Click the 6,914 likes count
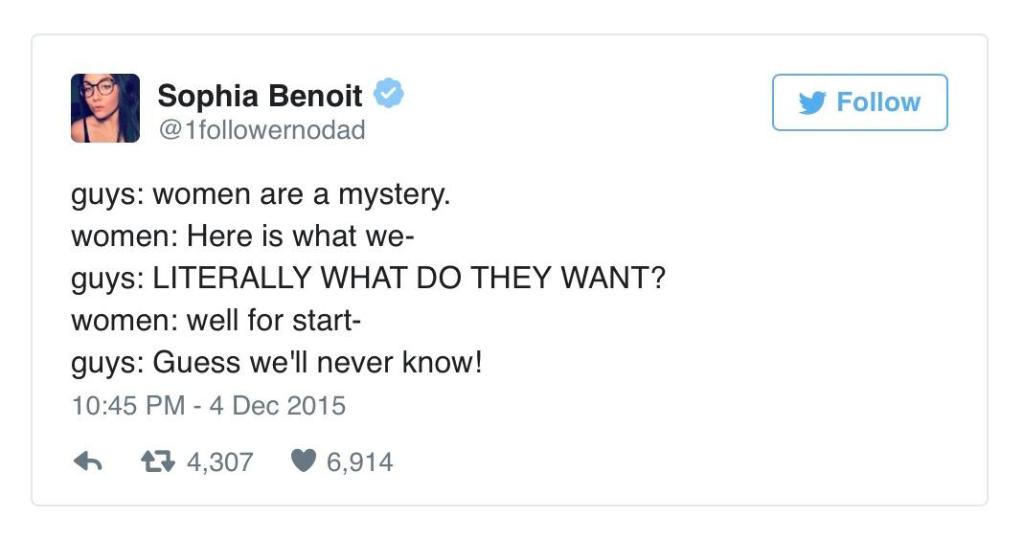This screenshot has height=539, width=1024. click(360, 462)
